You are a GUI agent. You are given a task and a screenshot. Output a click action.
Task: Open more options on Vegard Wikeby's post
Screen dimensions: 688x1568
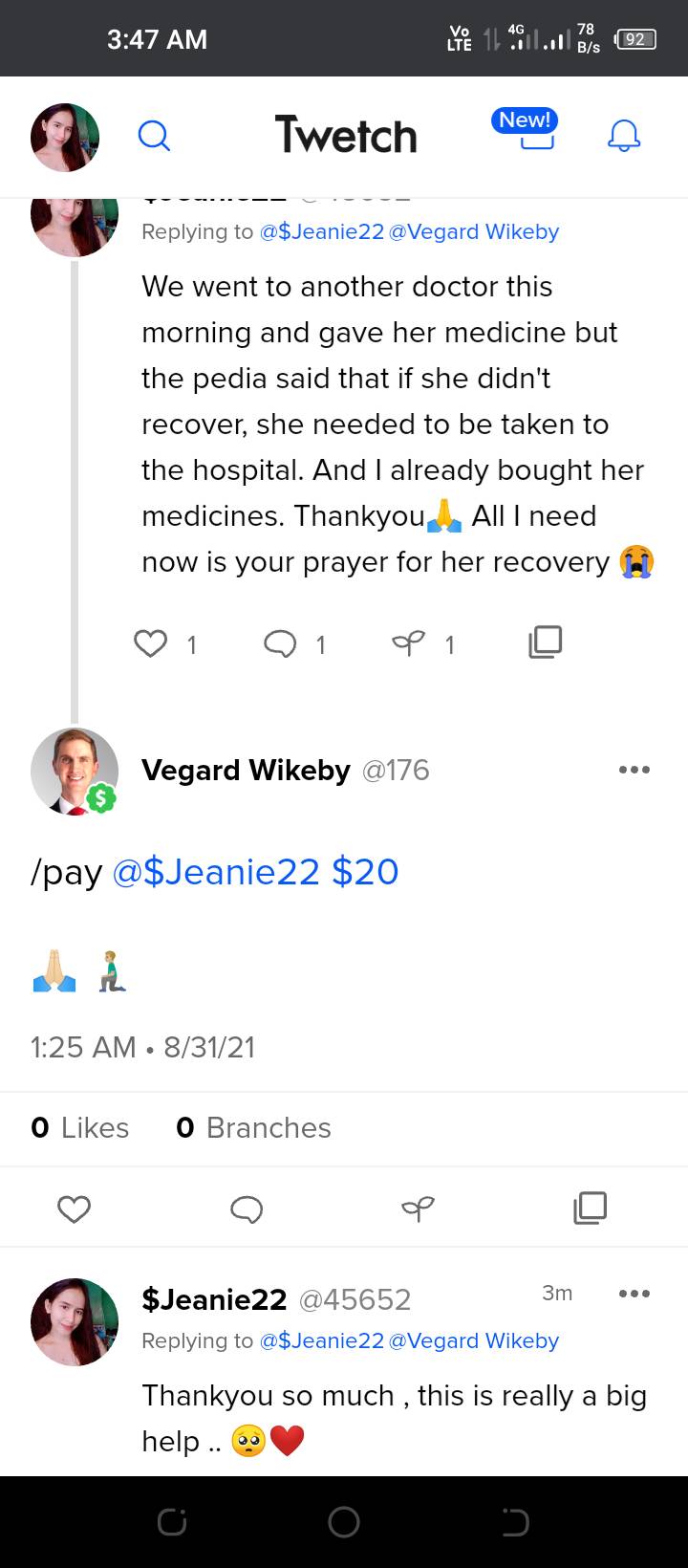[x=634, y=770]
